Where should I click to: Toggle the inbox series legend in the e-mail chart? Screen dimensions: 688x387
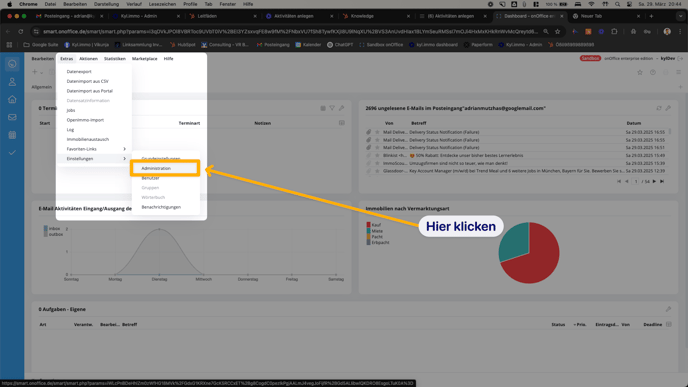tap(52, 228)
